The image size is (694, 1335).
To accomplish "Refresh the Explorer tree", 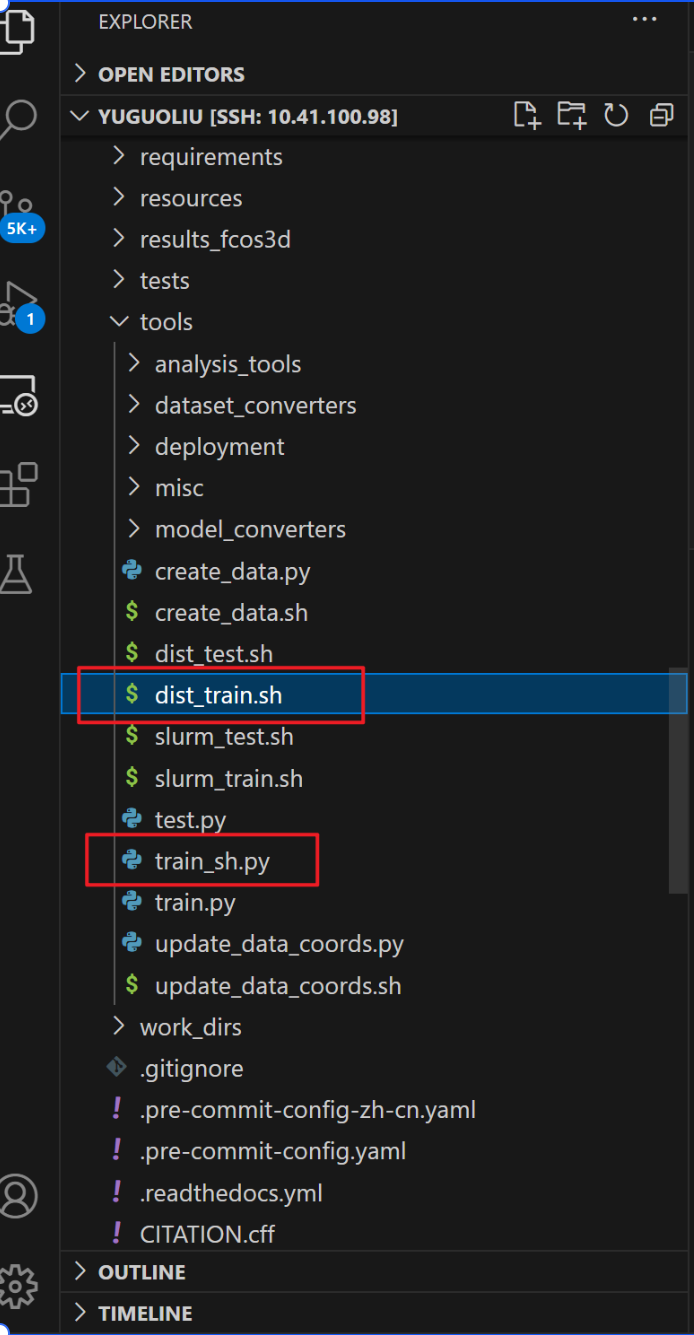I will point(616,115).
